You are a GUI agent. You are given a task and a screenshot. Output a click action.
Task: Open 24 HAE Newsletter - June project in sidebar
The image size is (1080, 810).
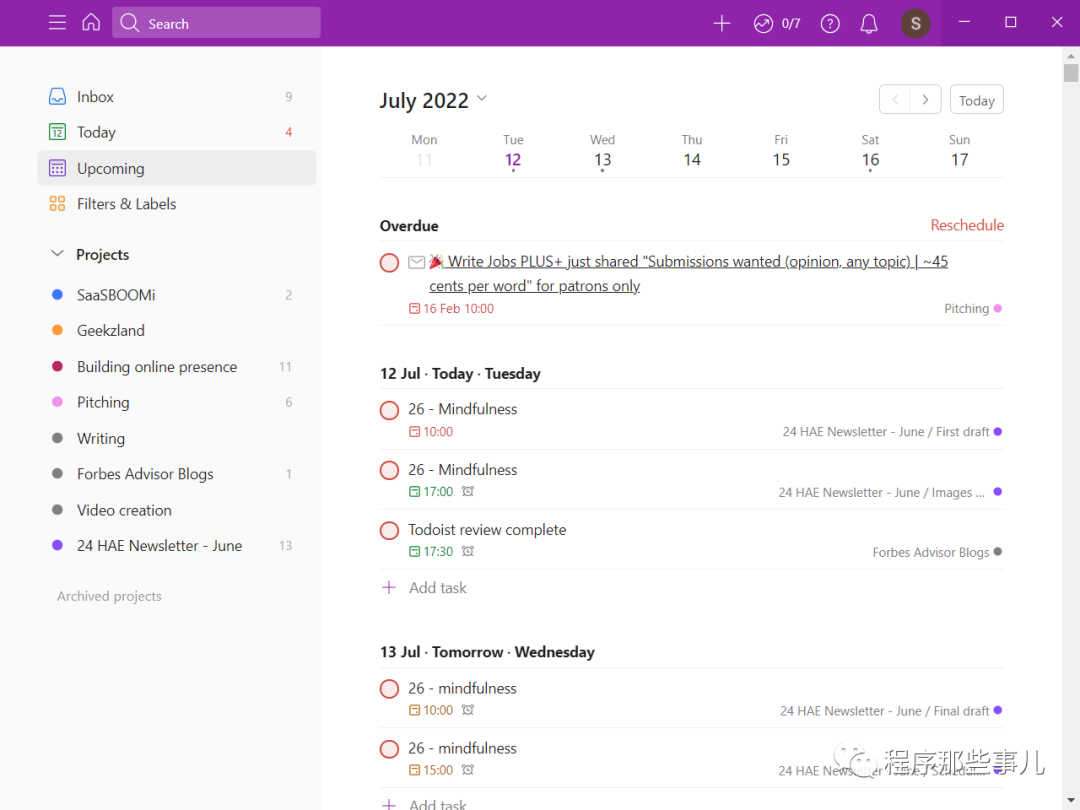pos(176,546)
